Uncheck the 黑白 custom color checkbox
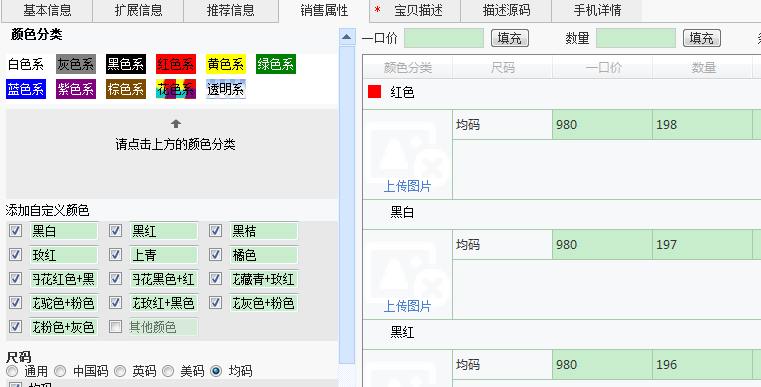The image size is (761, 387). 16,231
